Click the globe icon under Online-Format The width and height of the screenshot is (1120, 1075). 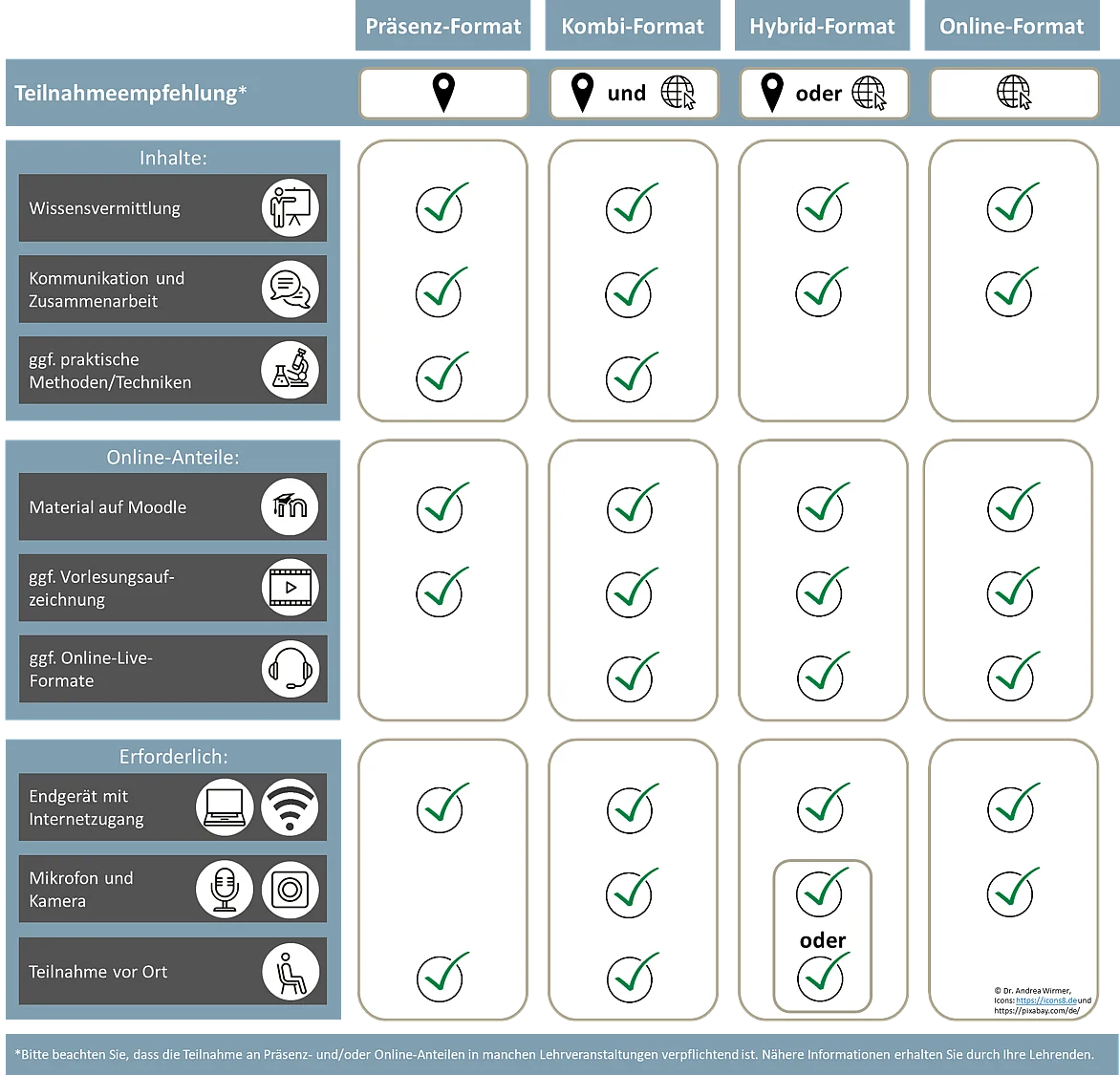click(1014, 92)
